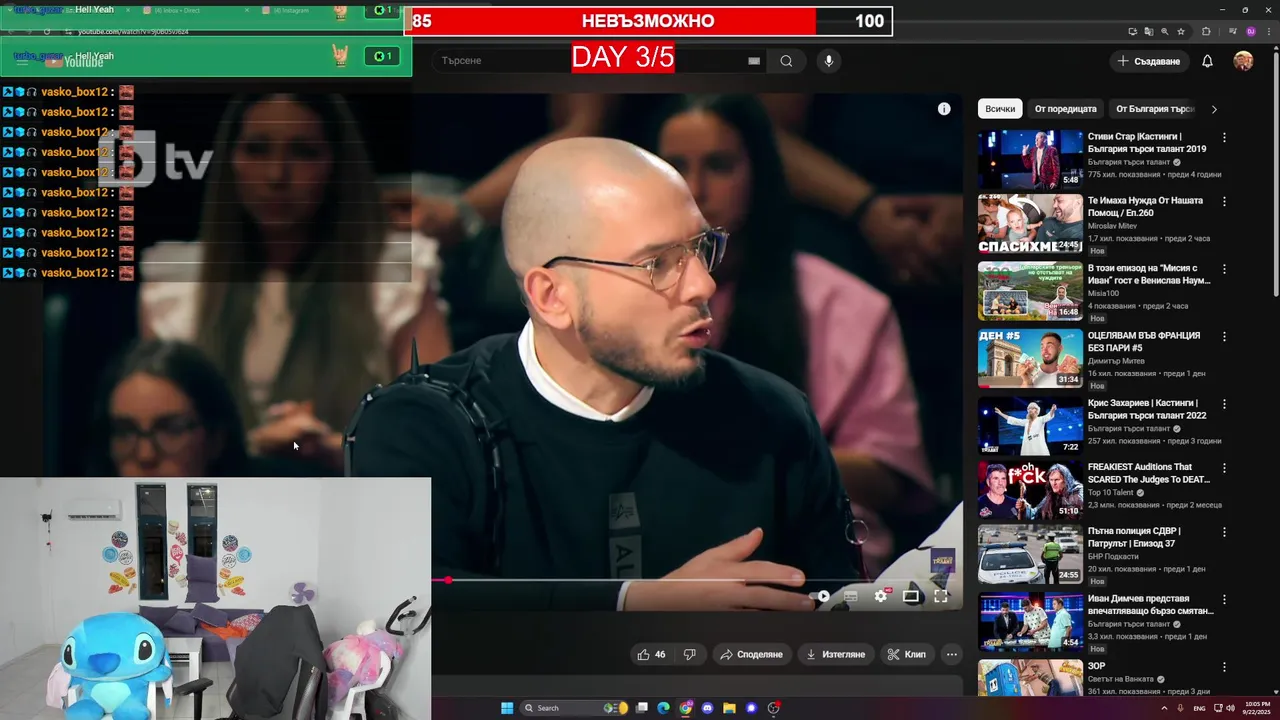
Task: Click the YouTube search text field
Action: 590,61
